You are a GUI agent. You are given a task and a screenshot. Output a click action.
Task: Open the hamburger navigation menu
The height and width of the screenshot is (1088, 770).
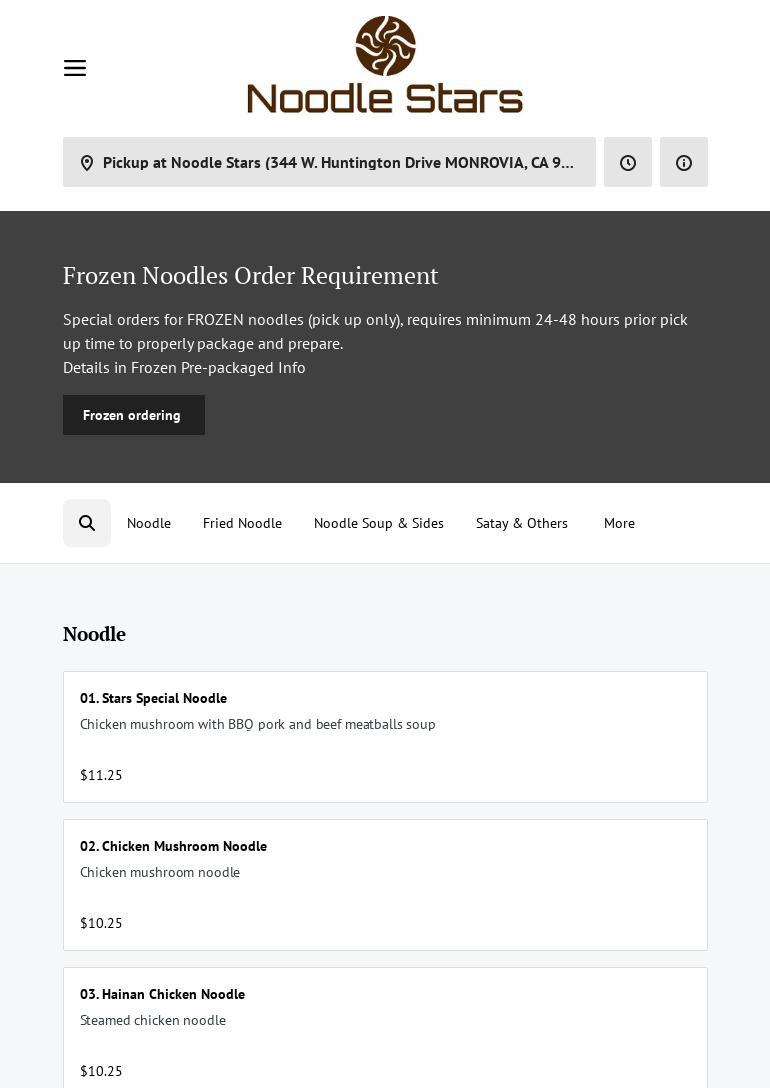75,68
